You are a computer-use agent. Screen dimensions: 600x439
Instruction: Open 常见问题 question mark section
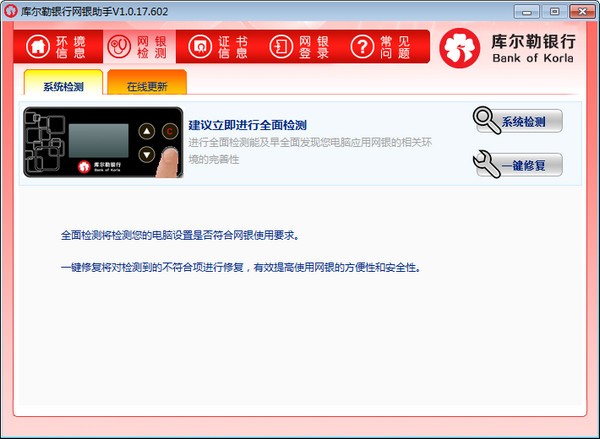point(381,47)
